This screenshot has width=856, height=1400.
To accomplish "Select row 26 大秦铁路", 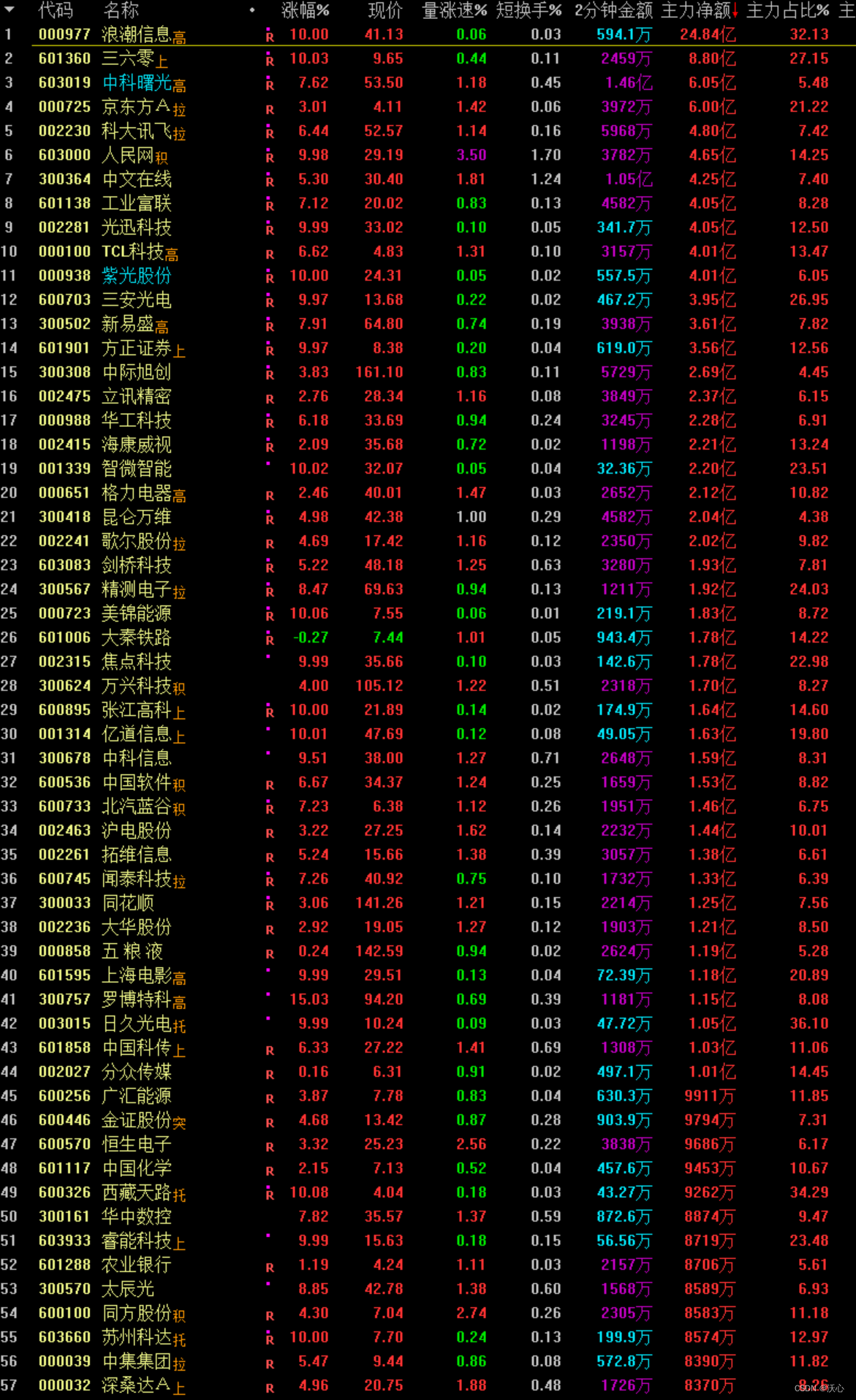I will 136,637.
